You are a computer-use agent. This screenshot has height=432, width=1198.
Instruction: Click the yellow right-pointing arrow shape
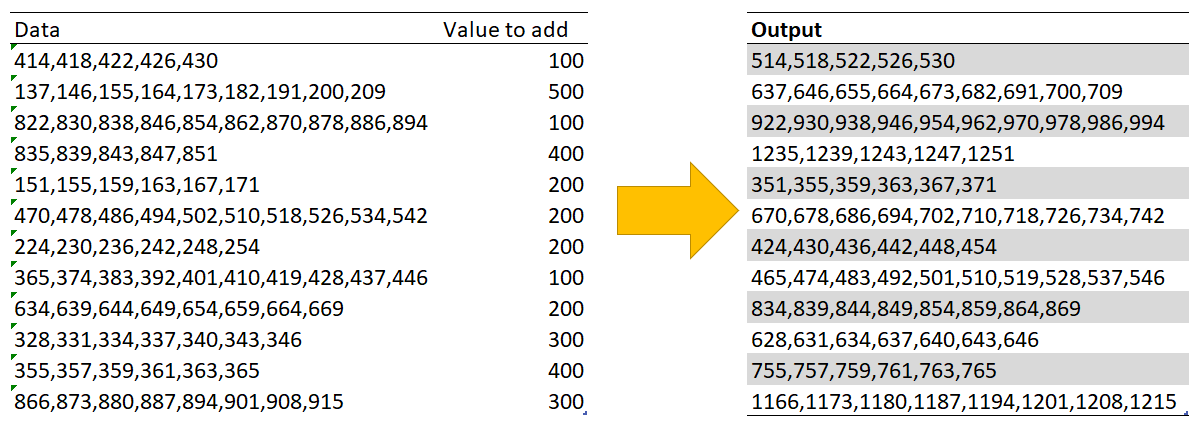670,214
